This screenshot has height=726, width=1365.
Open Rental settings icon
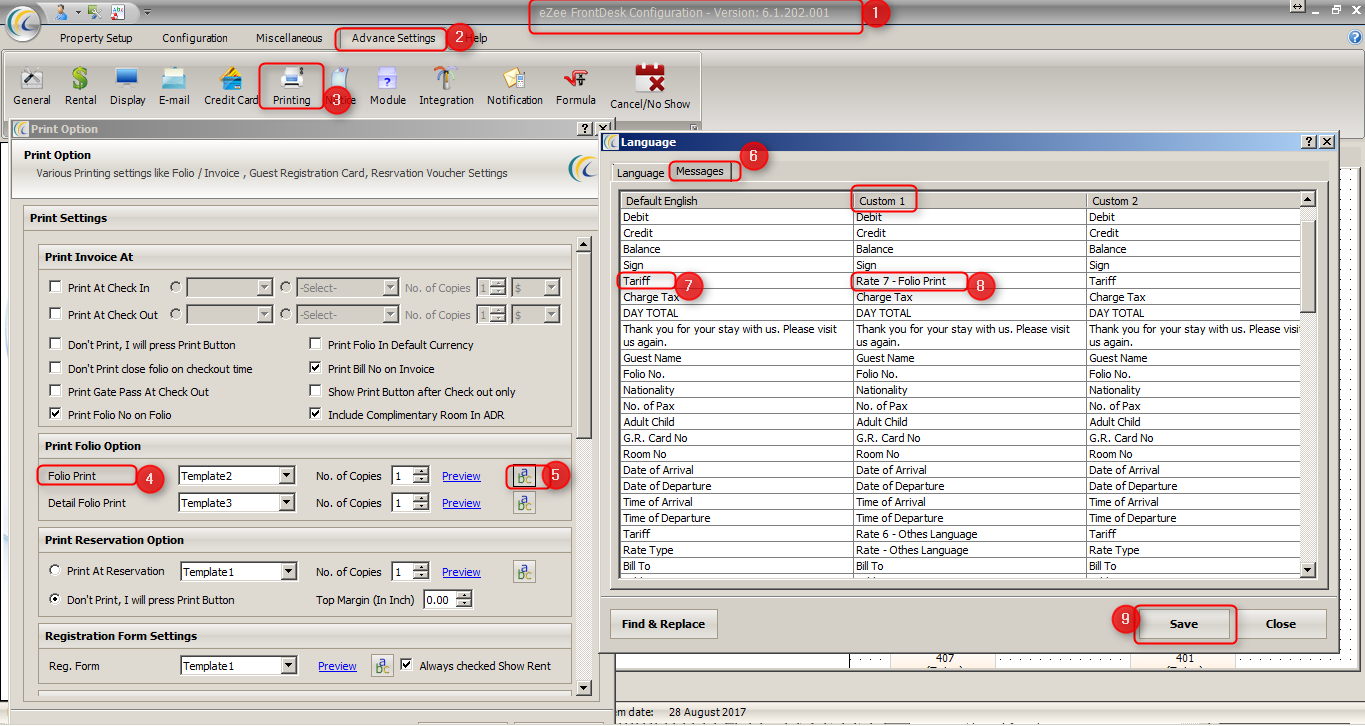point(80,86)
